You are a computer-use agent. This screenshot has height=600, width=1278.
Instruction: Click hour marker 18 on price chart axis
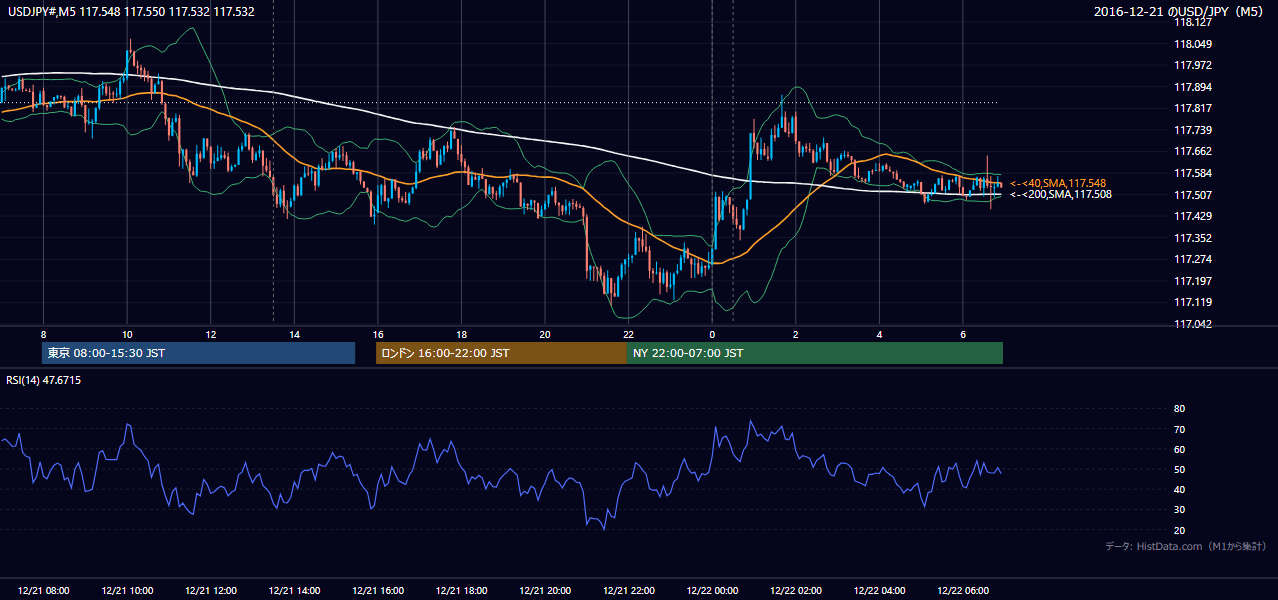pyautogui.click(x=461, y=333)
